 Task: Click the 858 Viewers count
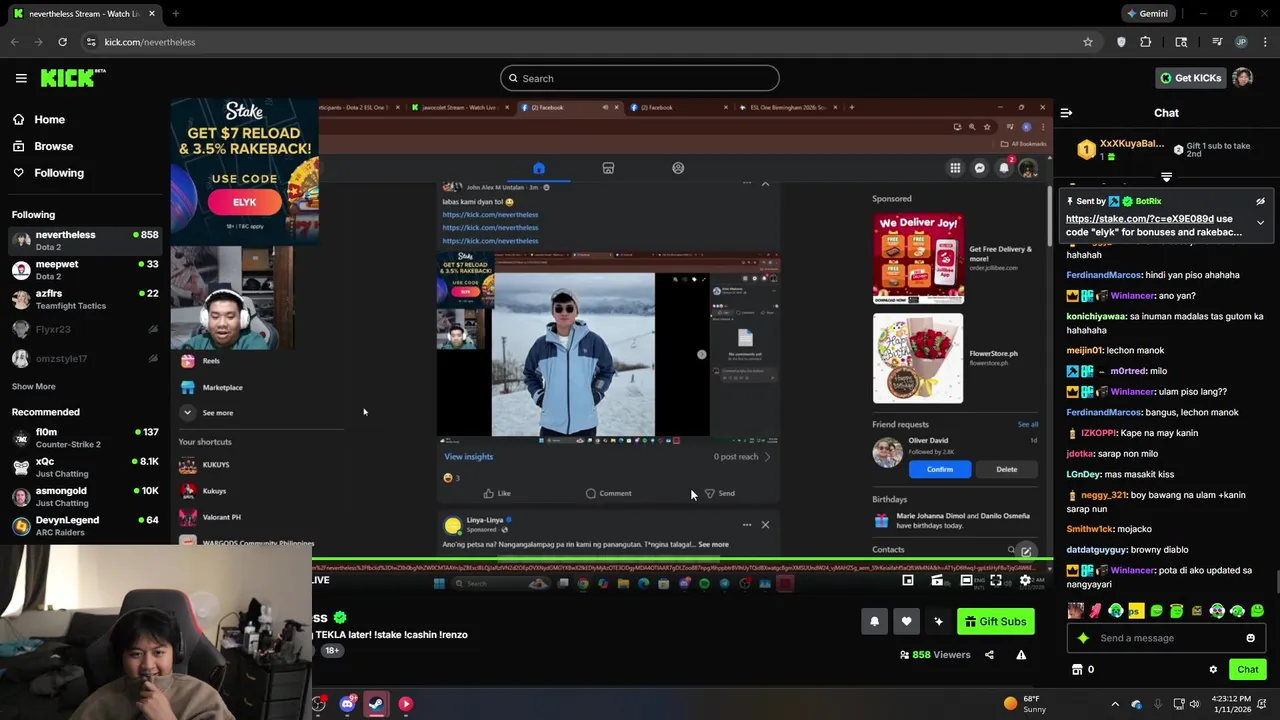tap(935, 655)
